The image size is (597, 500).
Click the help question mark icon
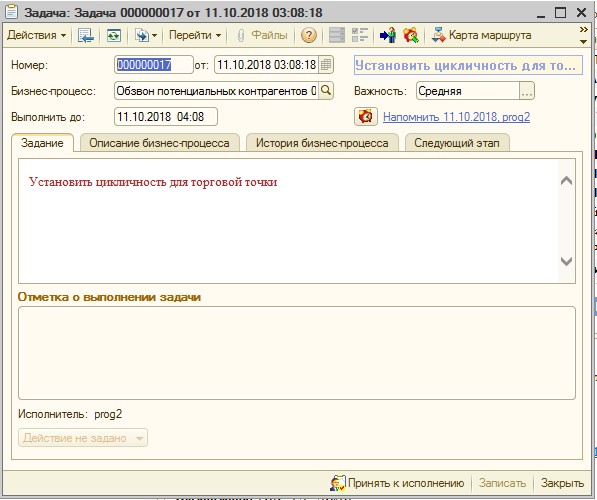[308, 36]
